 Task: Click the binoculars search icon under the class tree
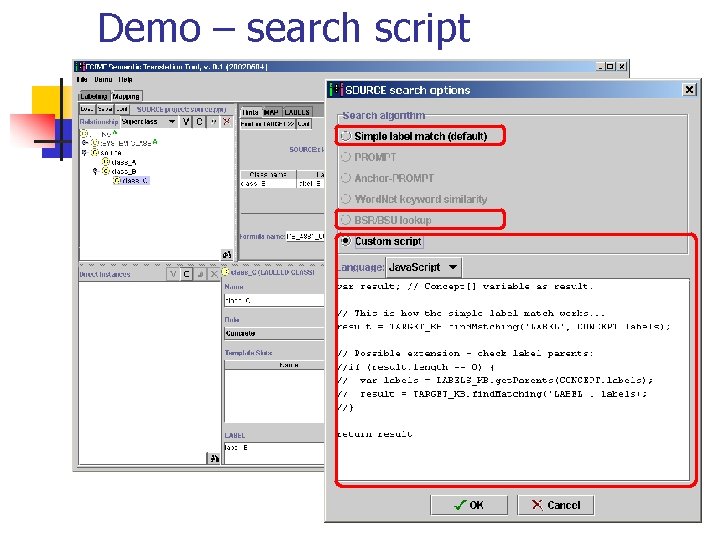point(227,254)
